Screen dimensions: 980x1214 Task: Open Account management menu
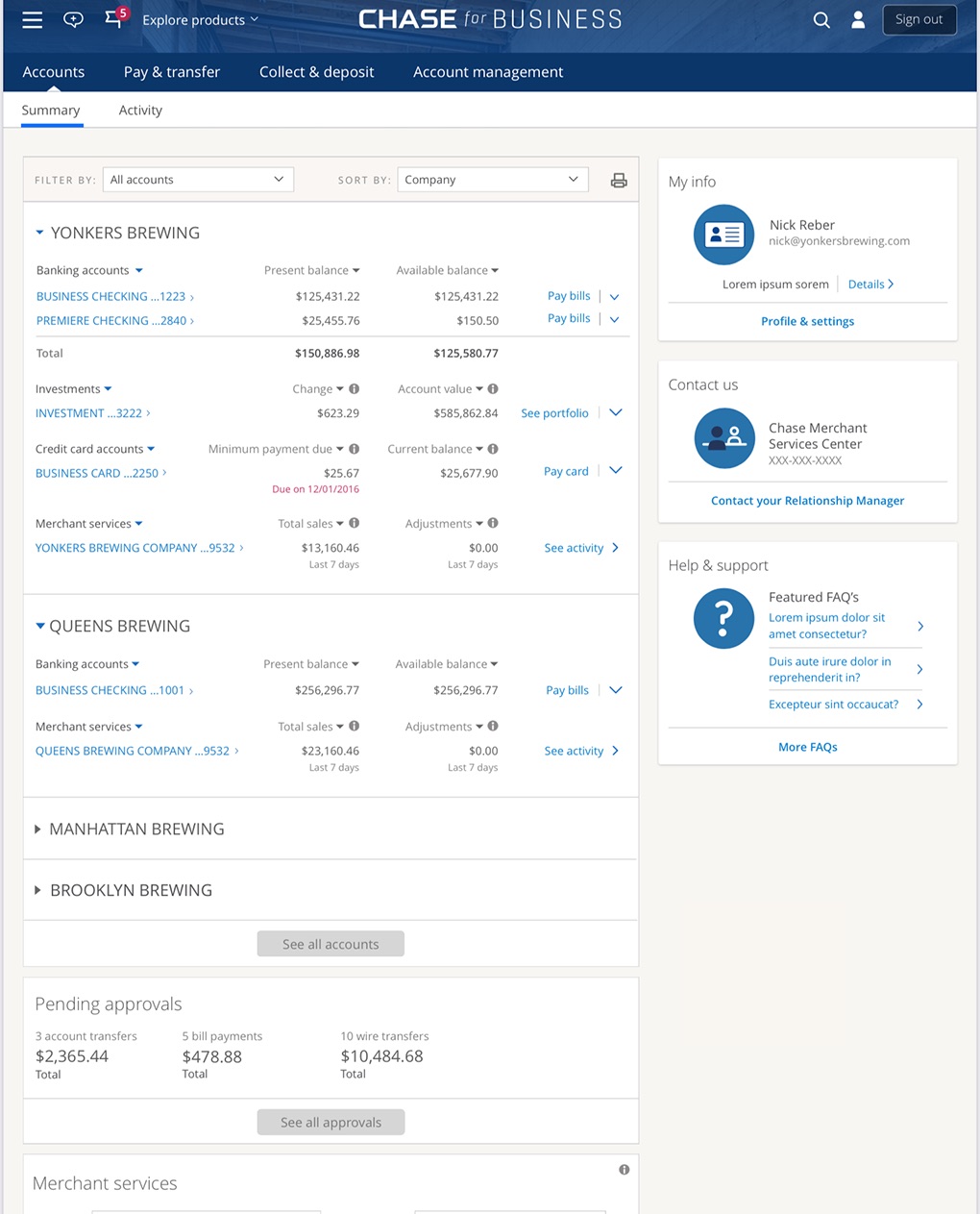488,72
